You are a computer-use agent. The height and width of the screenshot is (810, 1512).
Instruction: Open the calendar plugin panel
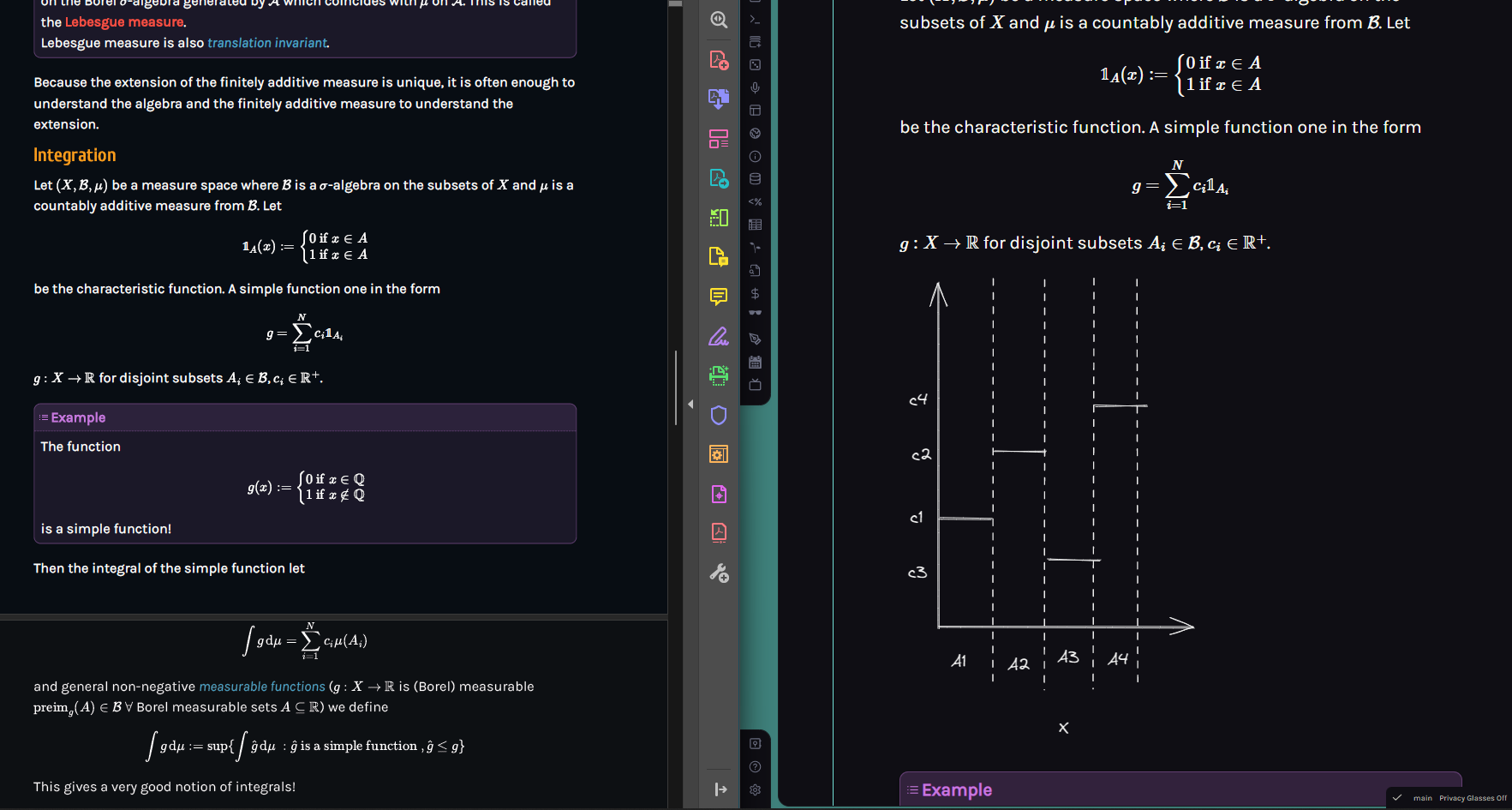755,362
